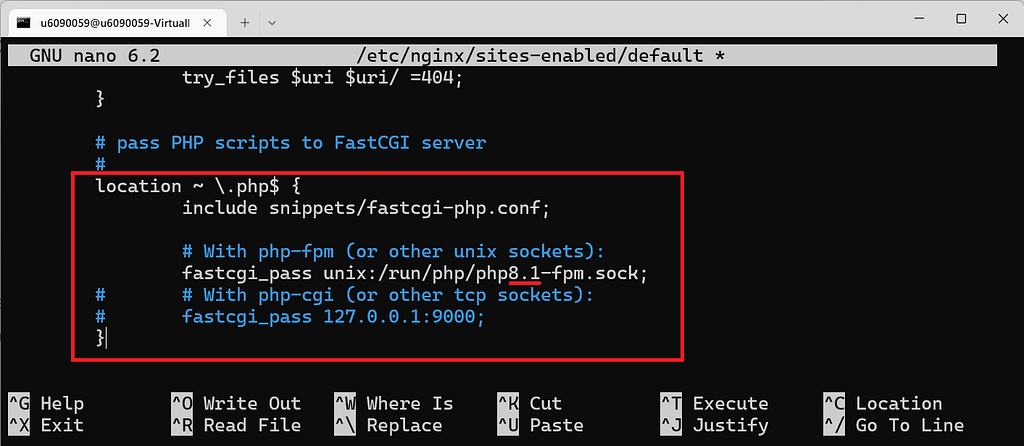This screenshot has height=446, width=1024.
Task: Click the ^\ Replace shortcut
Action: click(x=388, y=426)
